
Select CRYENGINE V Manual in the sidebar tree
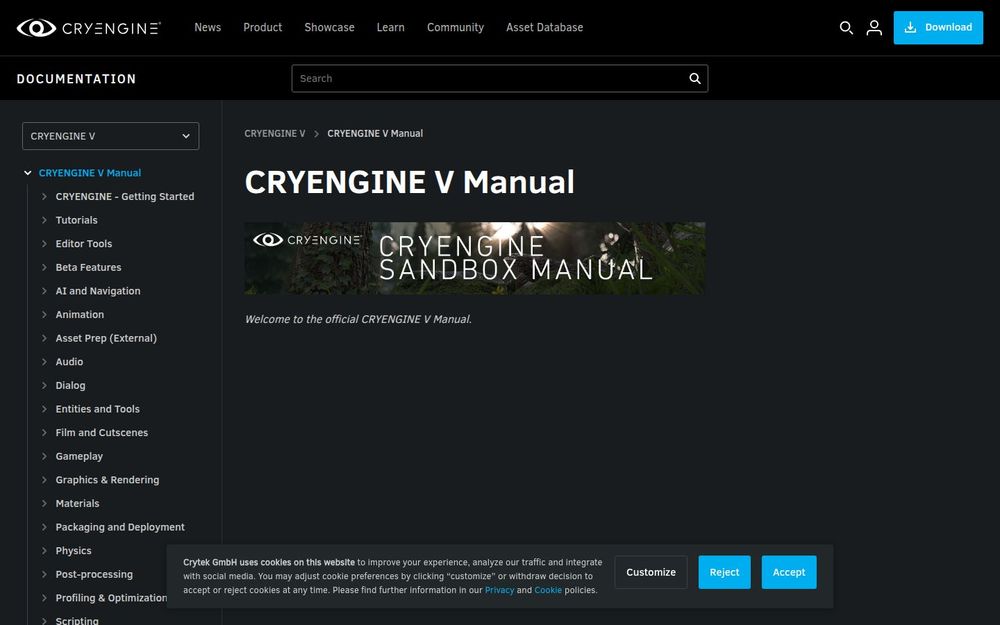(90, 173)
